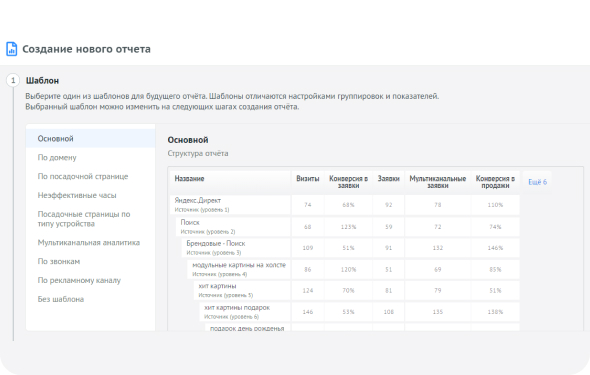Image resolution: width=590 pixels, height=375 pixels.
Task: Click requests value 92 in Яндекс.Директ row
Action: point(388,205)
